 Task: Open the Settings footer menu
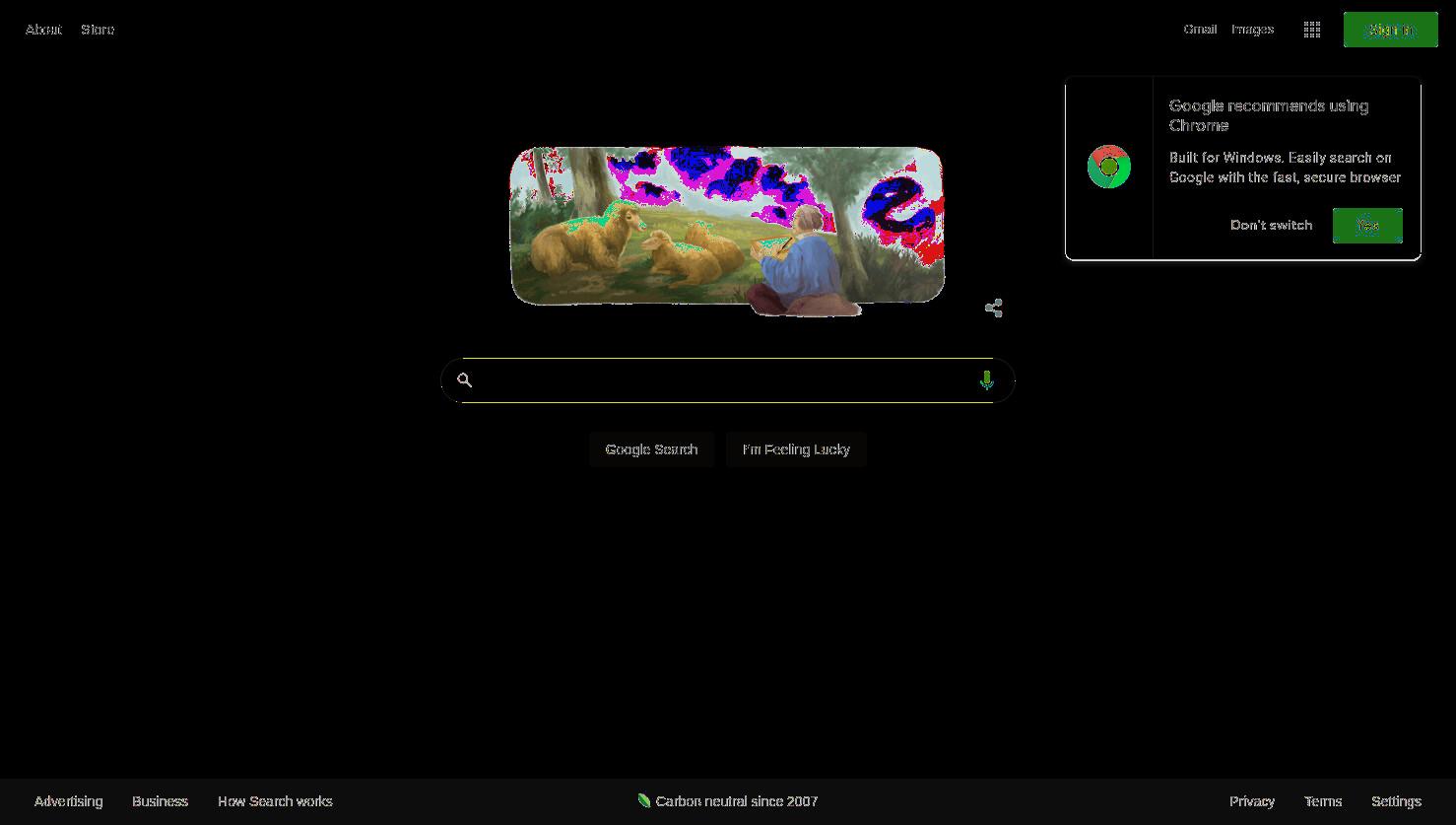1396,801
